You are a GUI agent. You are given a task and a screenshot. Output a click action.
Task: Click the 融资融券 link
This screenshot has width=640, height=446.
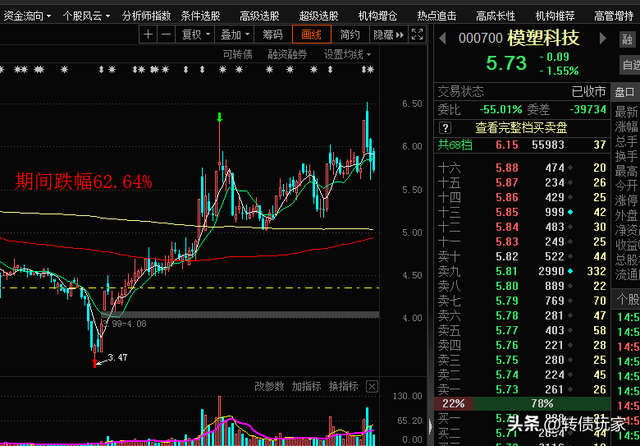(287, 54)
